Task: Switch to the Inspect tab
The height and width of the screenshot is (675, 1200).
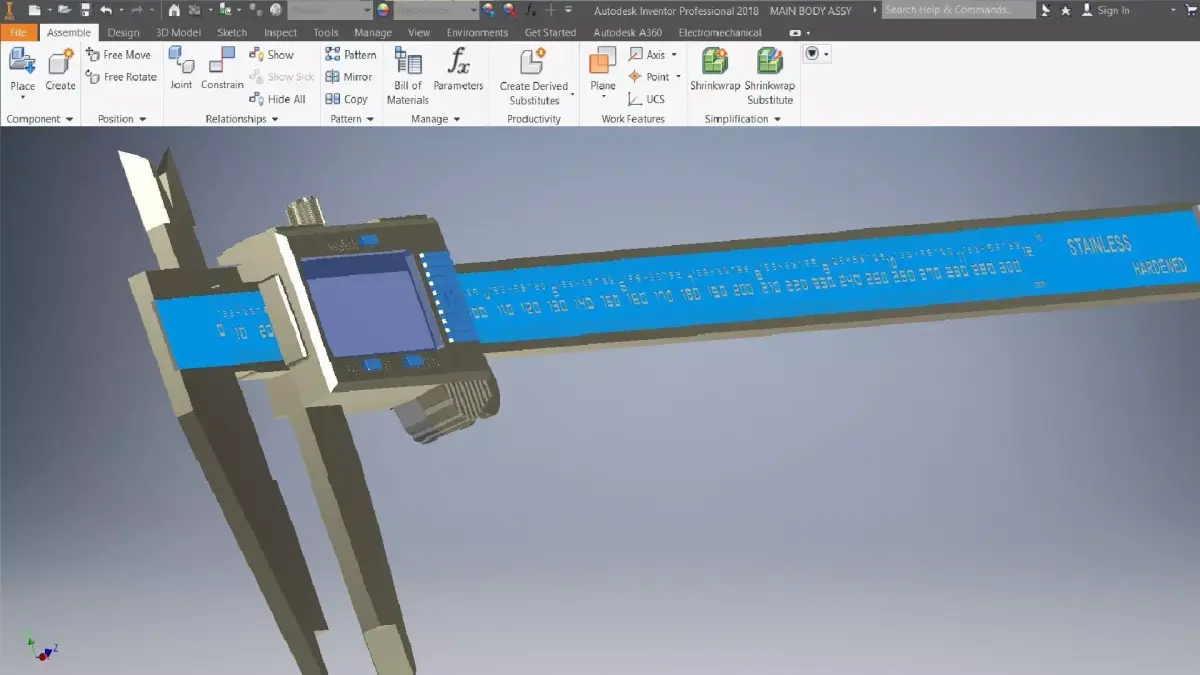Action: click(280, 32)
